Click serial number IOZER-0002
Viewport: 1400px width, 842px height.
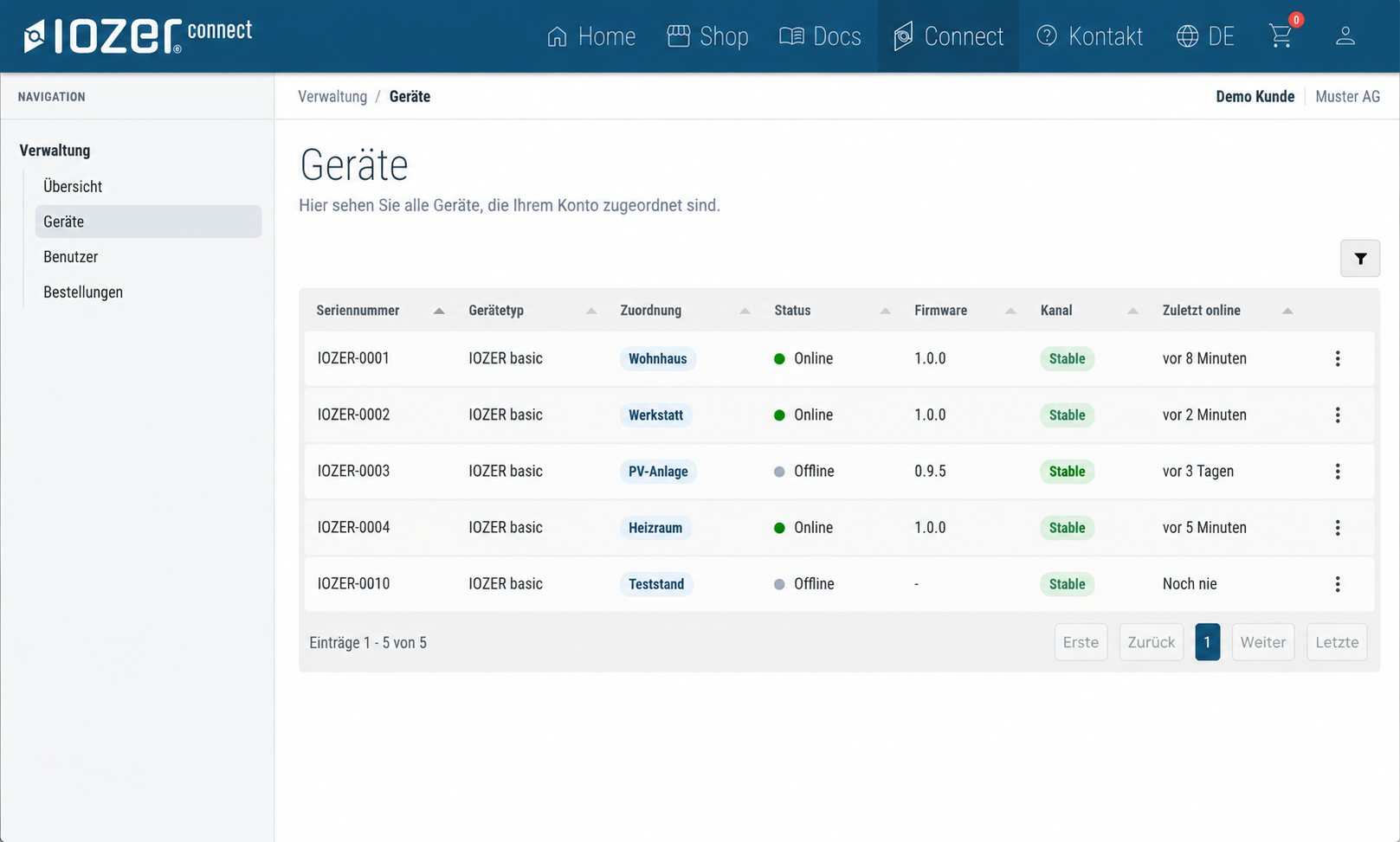pyautogui.click(x=353, y=415)
